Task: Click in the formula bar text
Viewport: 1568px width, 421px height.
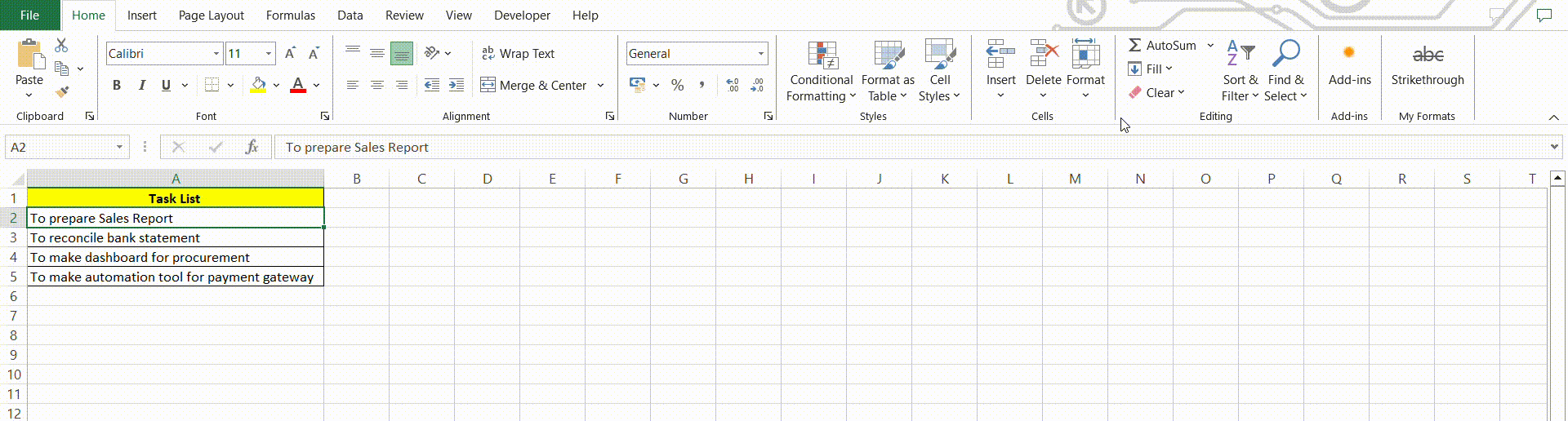Action: pyautogui.click(x=357, y=147)
